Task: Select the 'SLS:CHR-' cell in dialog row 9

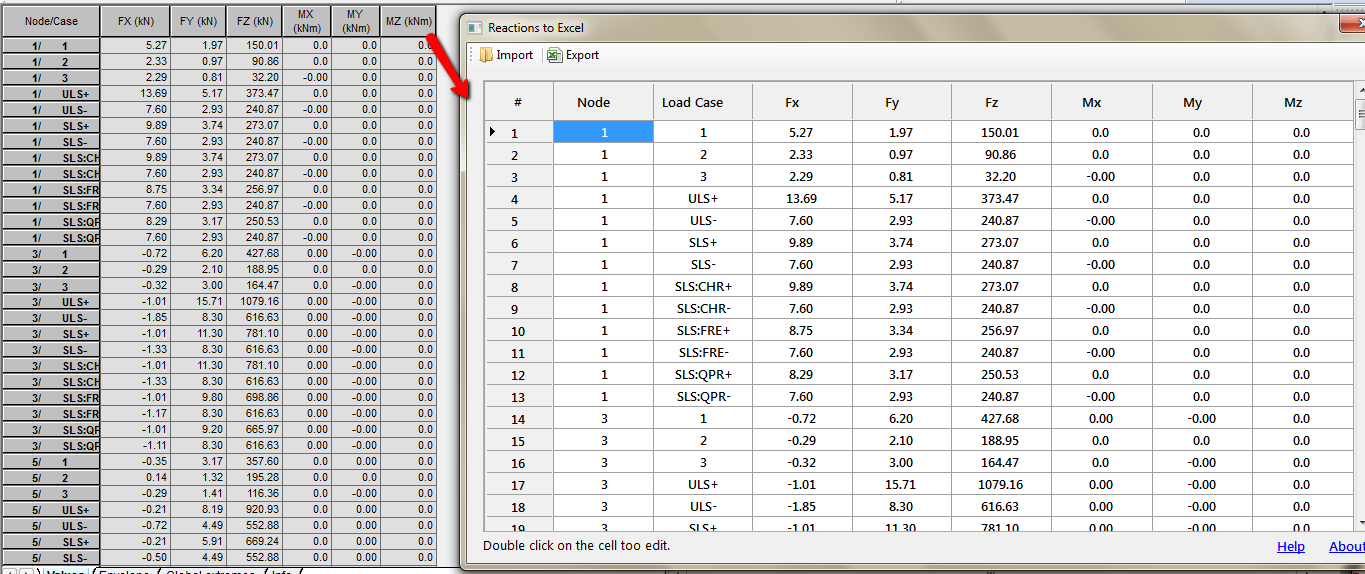Action: (703, 308)
